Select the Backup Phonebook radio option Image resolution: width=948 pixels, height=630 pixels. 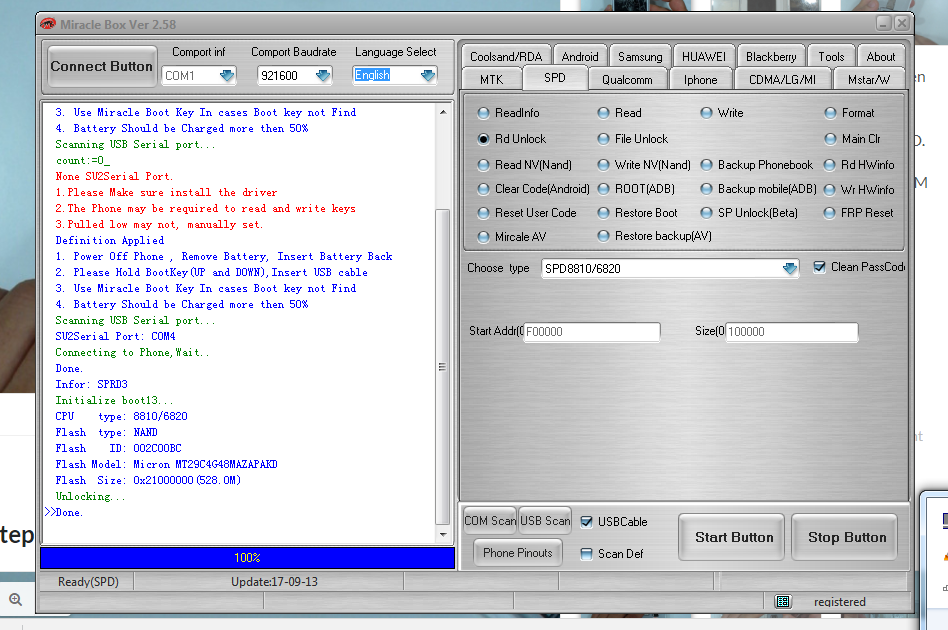tap(756, 165)
